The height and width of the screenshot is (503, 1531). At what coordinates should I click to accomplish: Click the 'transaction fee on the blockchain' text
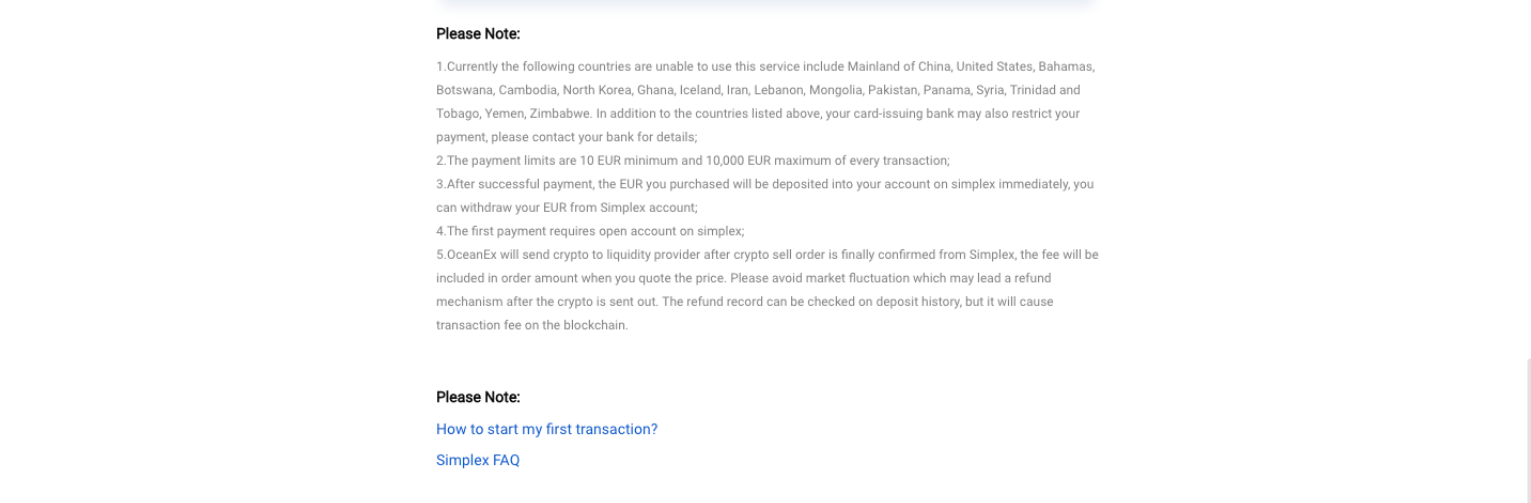(x=532, y=325)
